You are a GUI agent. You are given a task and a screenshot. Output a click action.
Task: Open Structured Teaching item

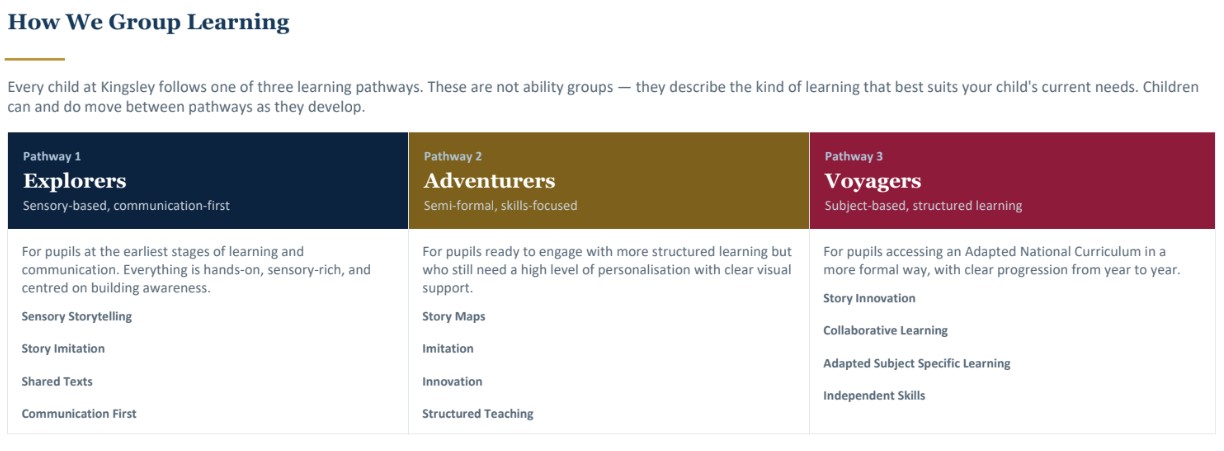pos(478,414)
